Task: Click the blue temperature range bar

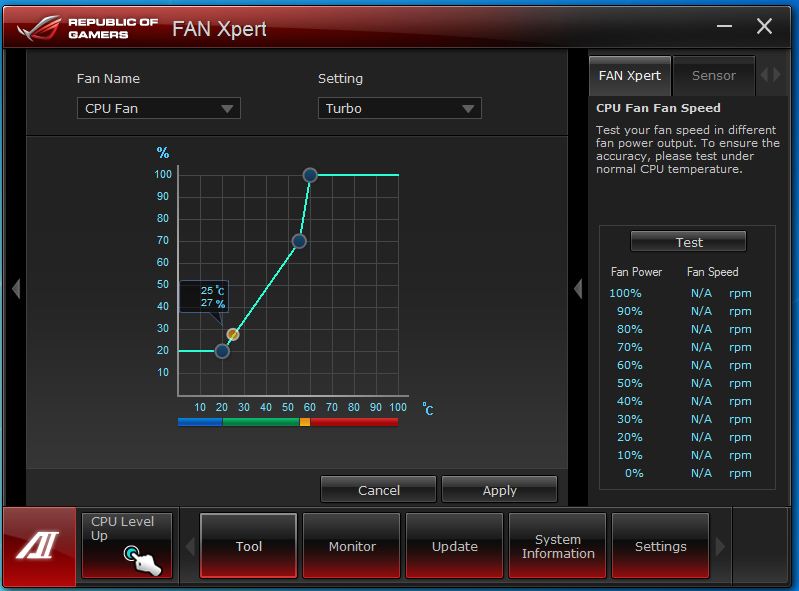Action: pyautogui.click(x=200, y=422)
